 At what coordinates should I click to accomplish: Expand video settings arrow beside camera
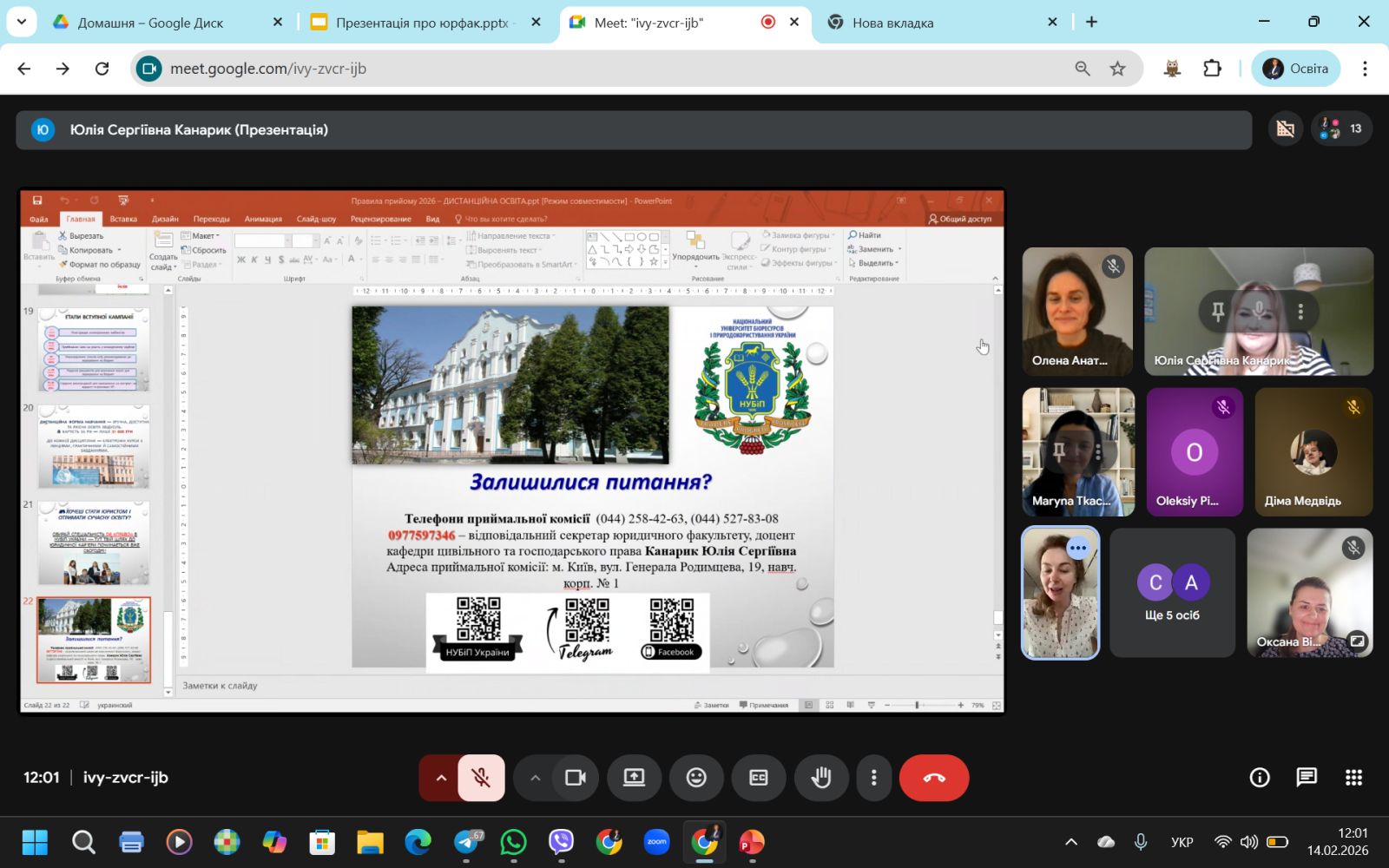click(535, 778)
